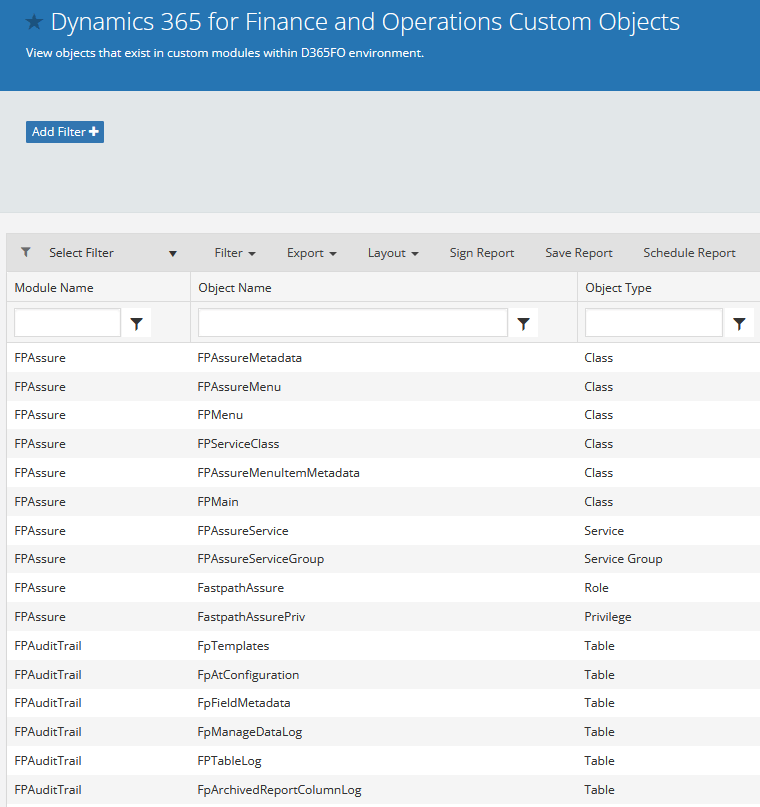This screenshot has height=807, width=760.
Task: Click the Object Name column filter icon
Action: pyautogui.click(x=523, y=323)
